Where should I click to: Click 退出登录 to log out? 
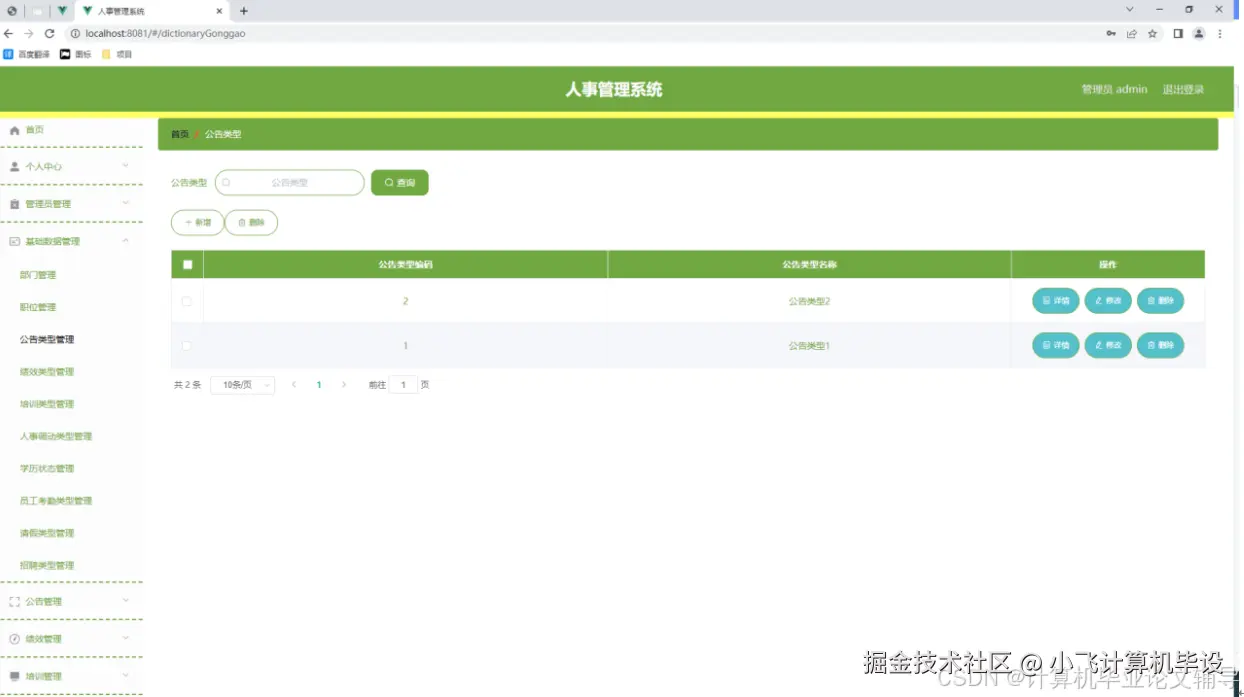(1183, 90)
